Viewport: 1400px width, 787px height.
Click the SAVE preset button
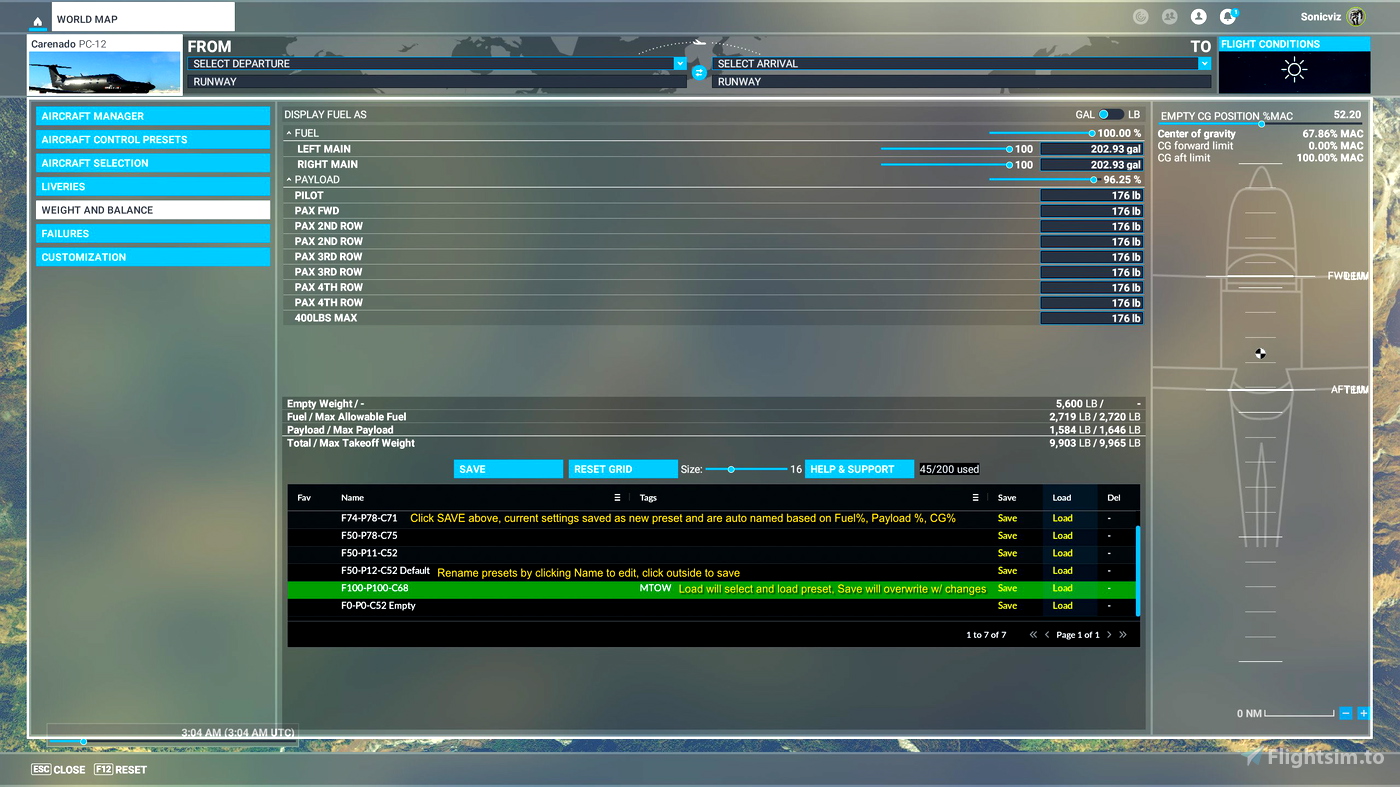508,469
